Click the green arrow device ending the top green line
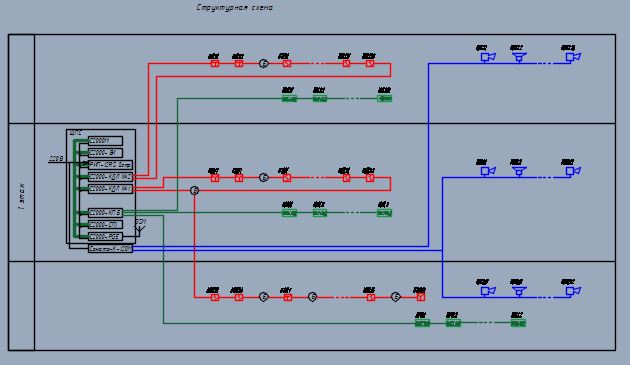Viewport: 630px width, 365px height. point(385,98)
